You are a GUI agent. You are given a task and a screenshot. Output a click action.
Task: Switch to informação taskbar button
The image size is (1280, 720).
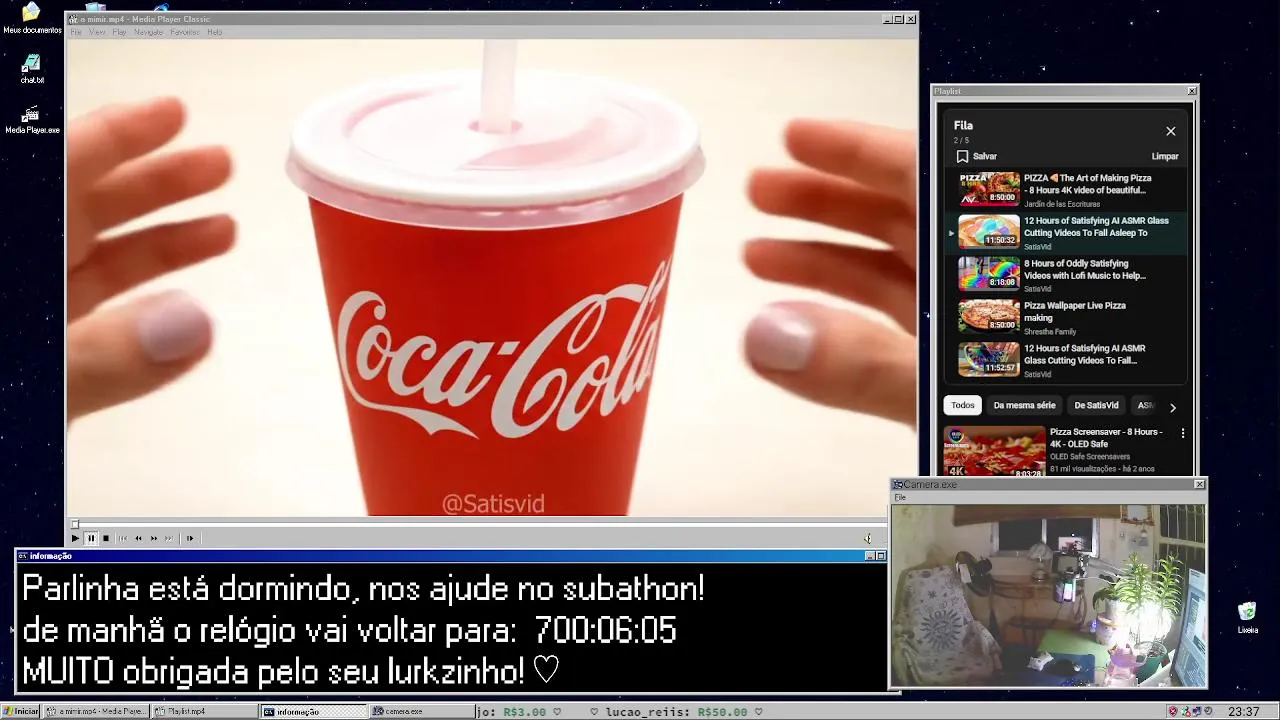314,712
